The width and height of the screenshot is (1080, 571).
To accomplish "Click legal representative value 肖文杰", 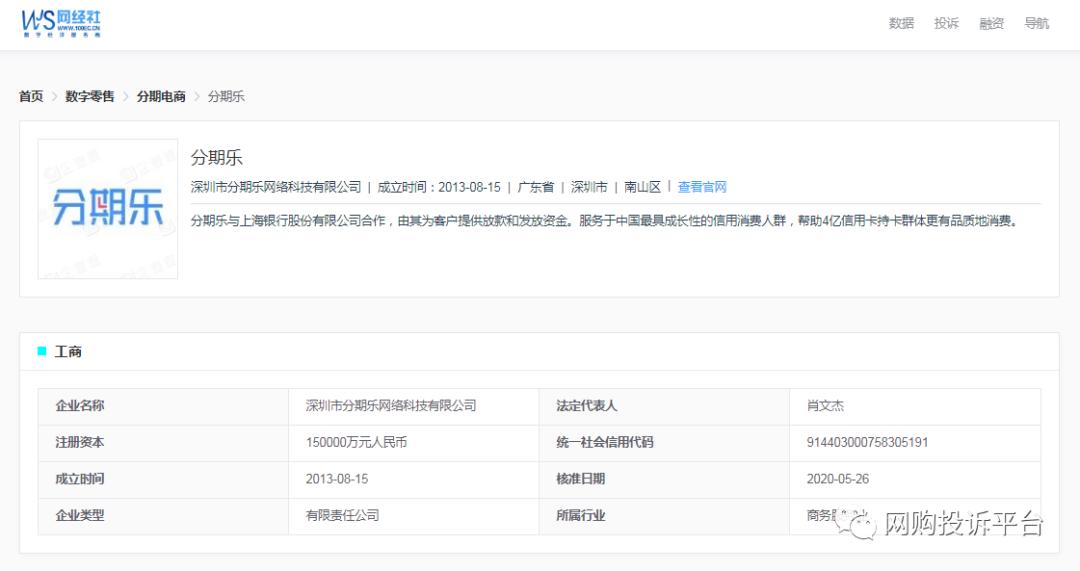I will tap(825, 406).
